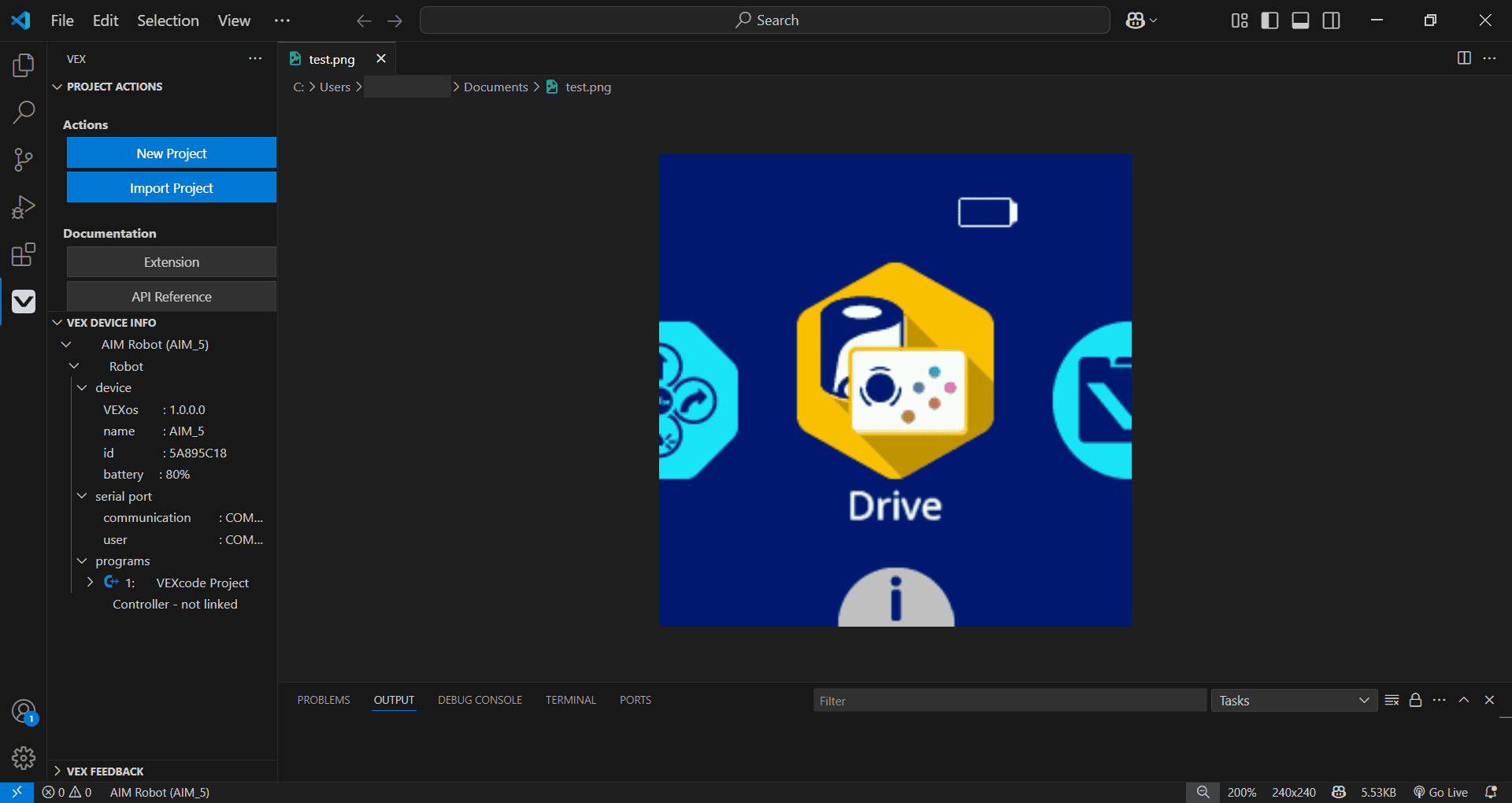Open the Explorer view in activity bar
The image size is (1512, 803).
point(23,65)
